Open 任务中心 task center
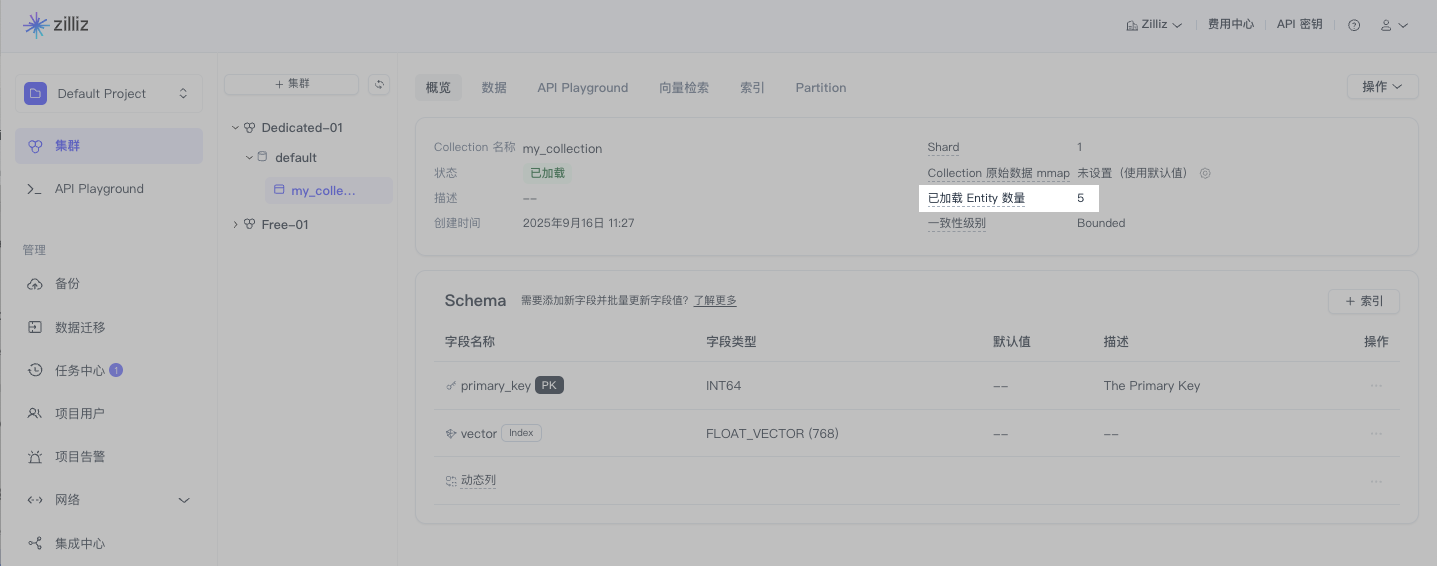1437x566 pixels. (79, 370)
